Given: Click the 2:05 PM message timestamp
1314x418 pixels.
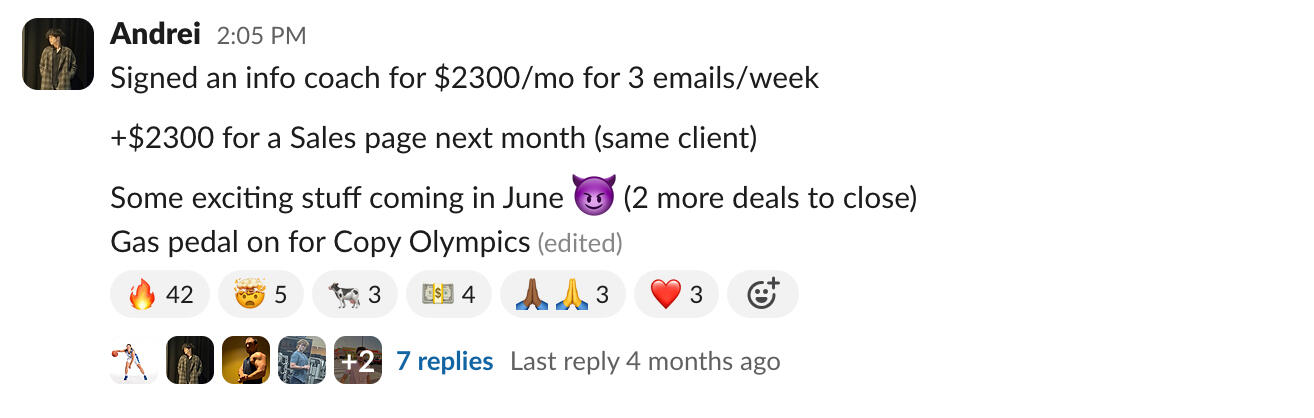Looking at the screenshot, I should pyautogui.click(x=261, y=36).
